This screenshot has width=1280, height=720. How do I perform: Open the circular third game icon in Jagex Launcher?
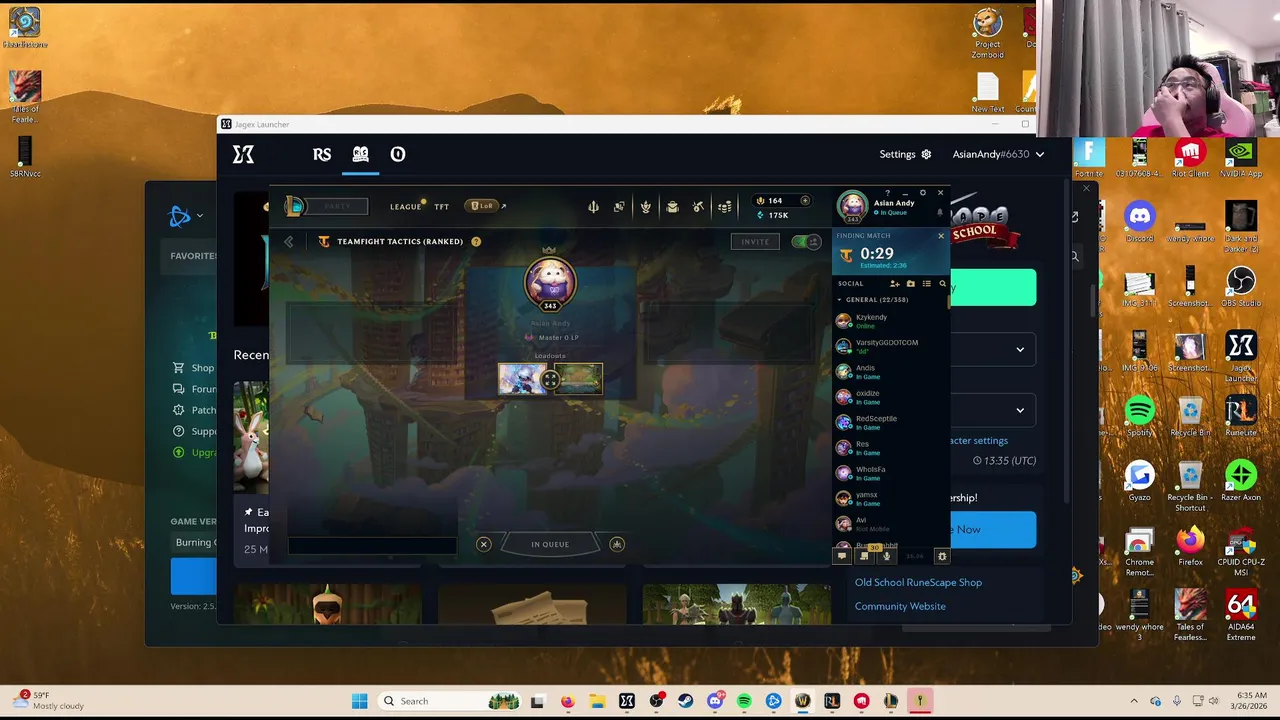coord(398,154)
